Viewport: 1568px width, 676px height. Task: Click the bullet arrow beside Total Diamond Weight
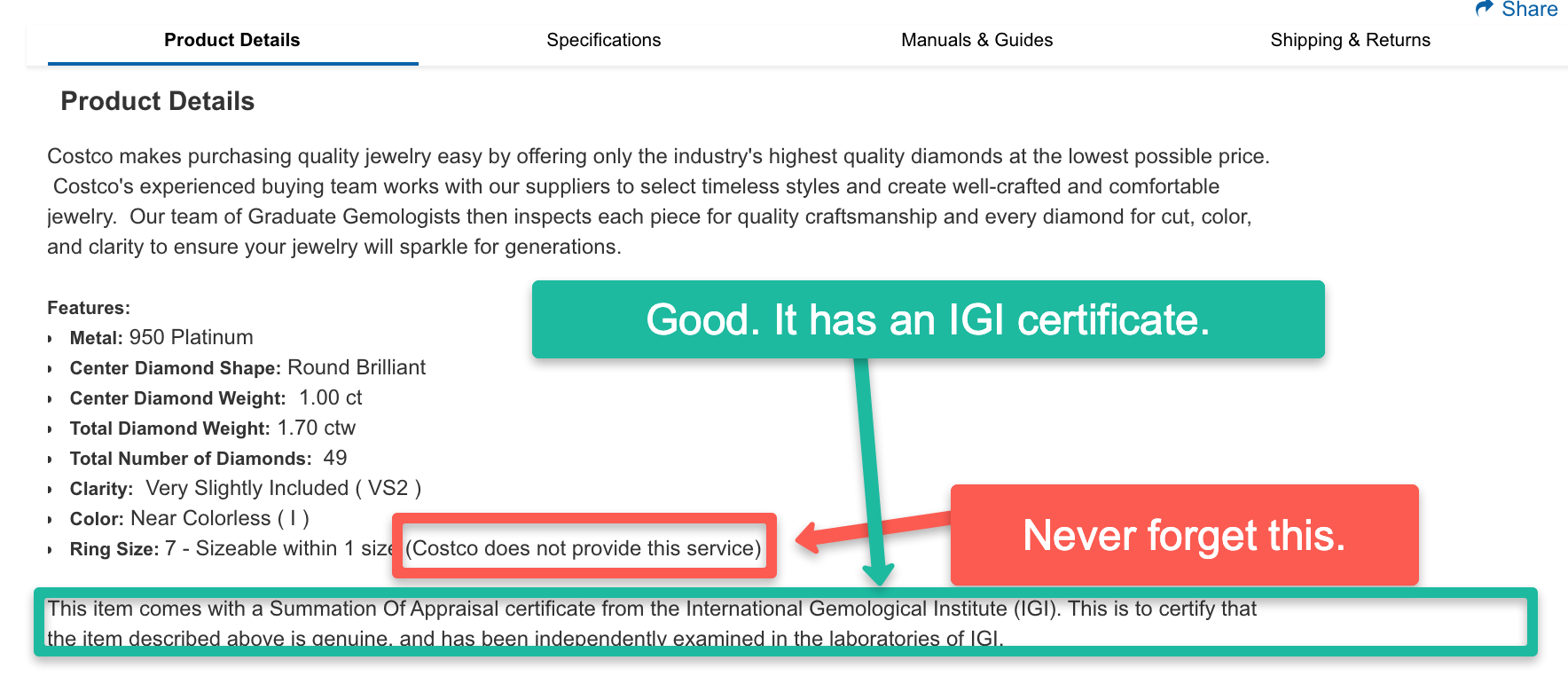(x=50, y=429)
